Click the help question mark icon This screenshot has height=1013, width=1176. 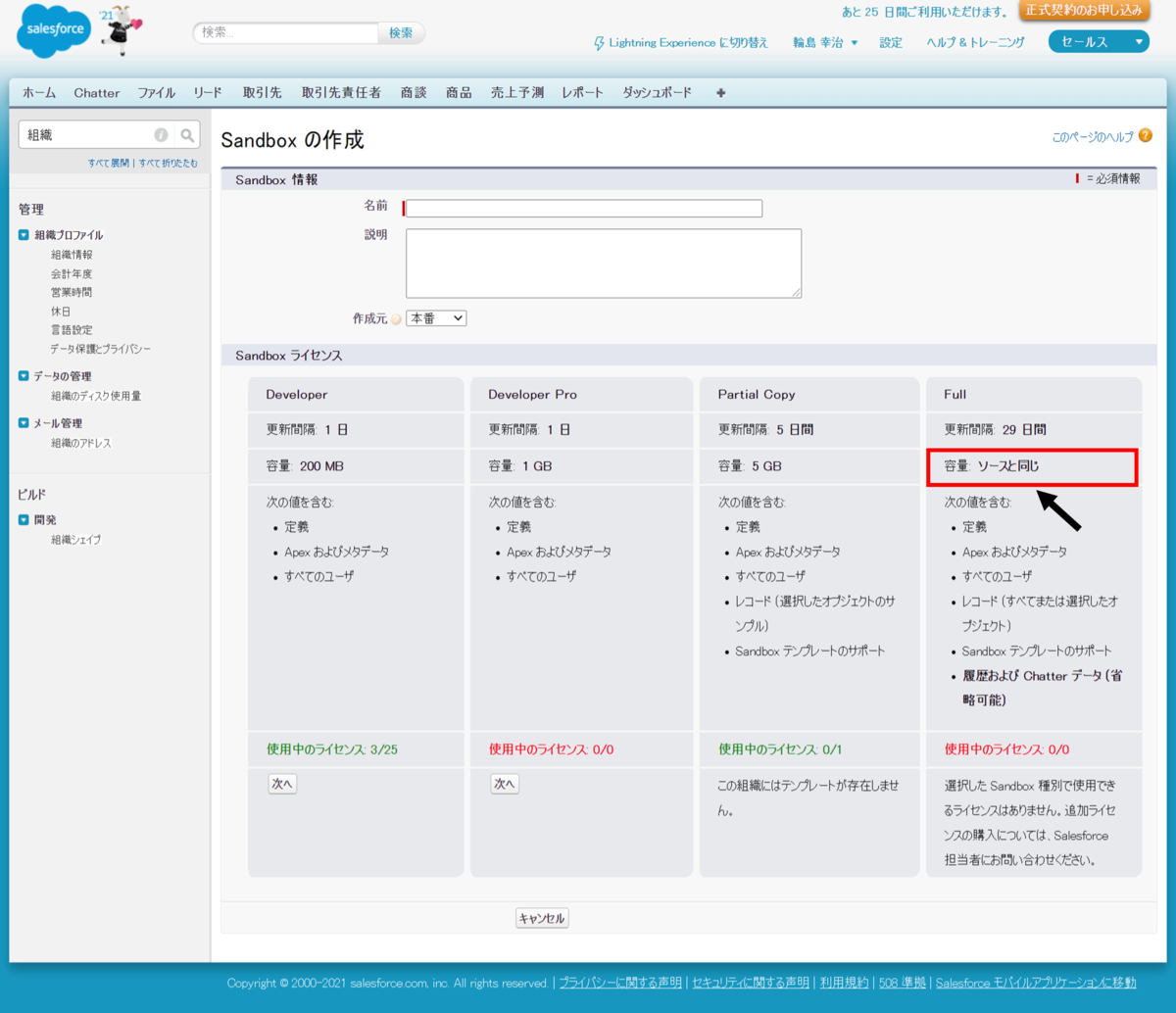pos(1146,136)
